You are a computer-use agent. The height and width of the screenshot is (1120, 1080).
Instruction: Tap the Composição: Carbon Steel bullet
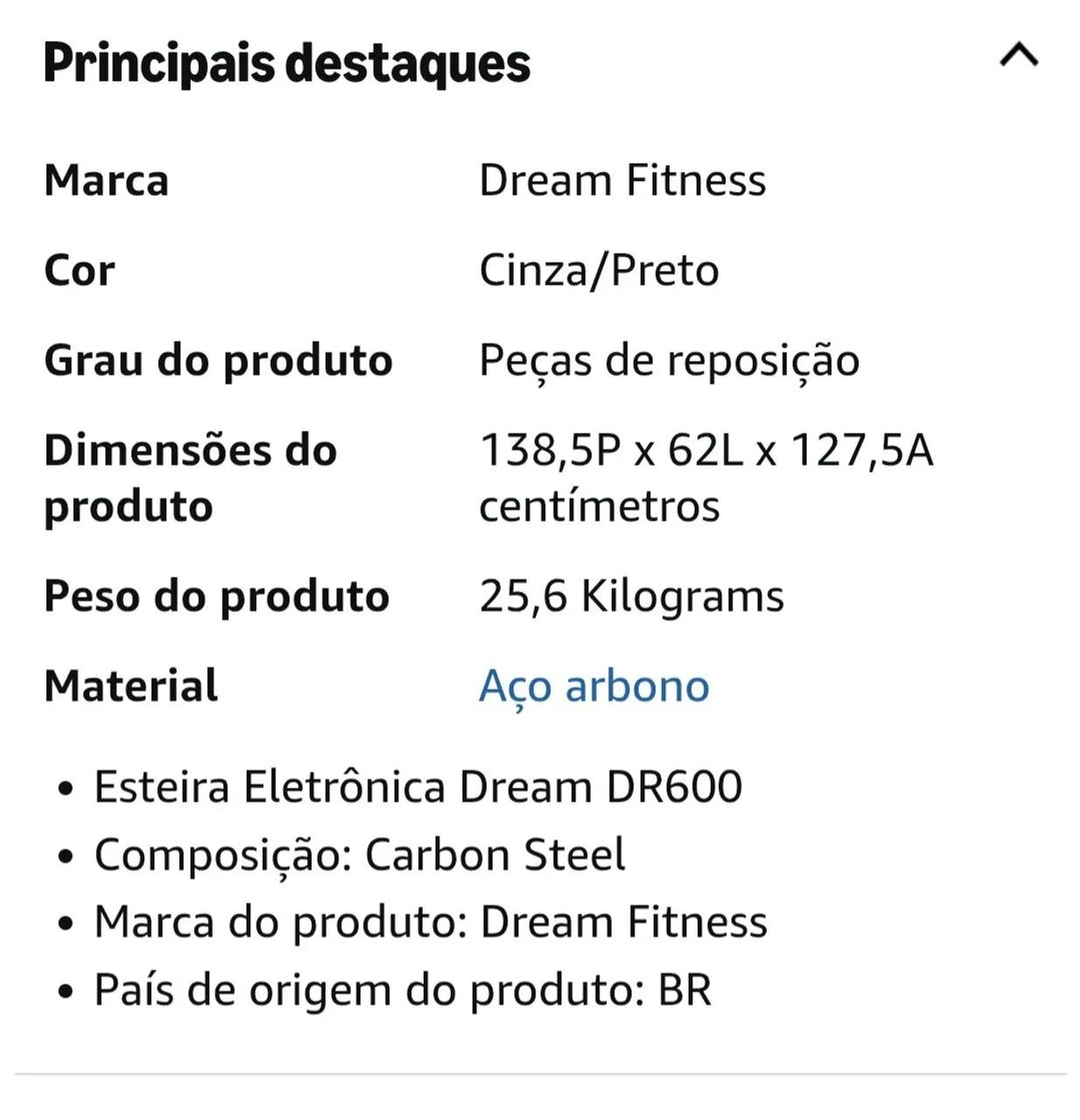[360, 855]
